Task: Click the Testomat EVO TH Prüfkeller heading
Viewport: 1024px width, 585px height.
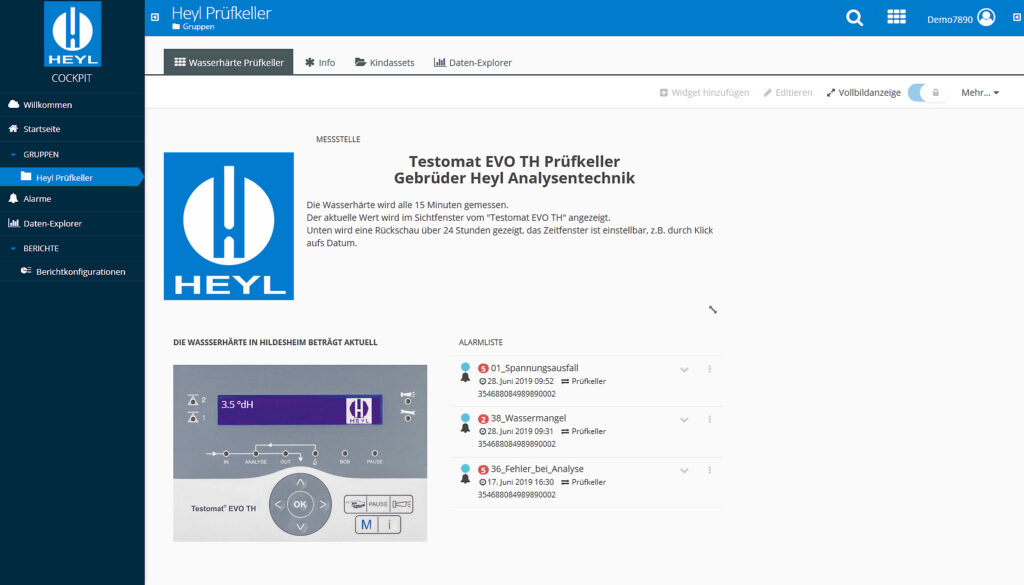Action: tap(514, 161)
